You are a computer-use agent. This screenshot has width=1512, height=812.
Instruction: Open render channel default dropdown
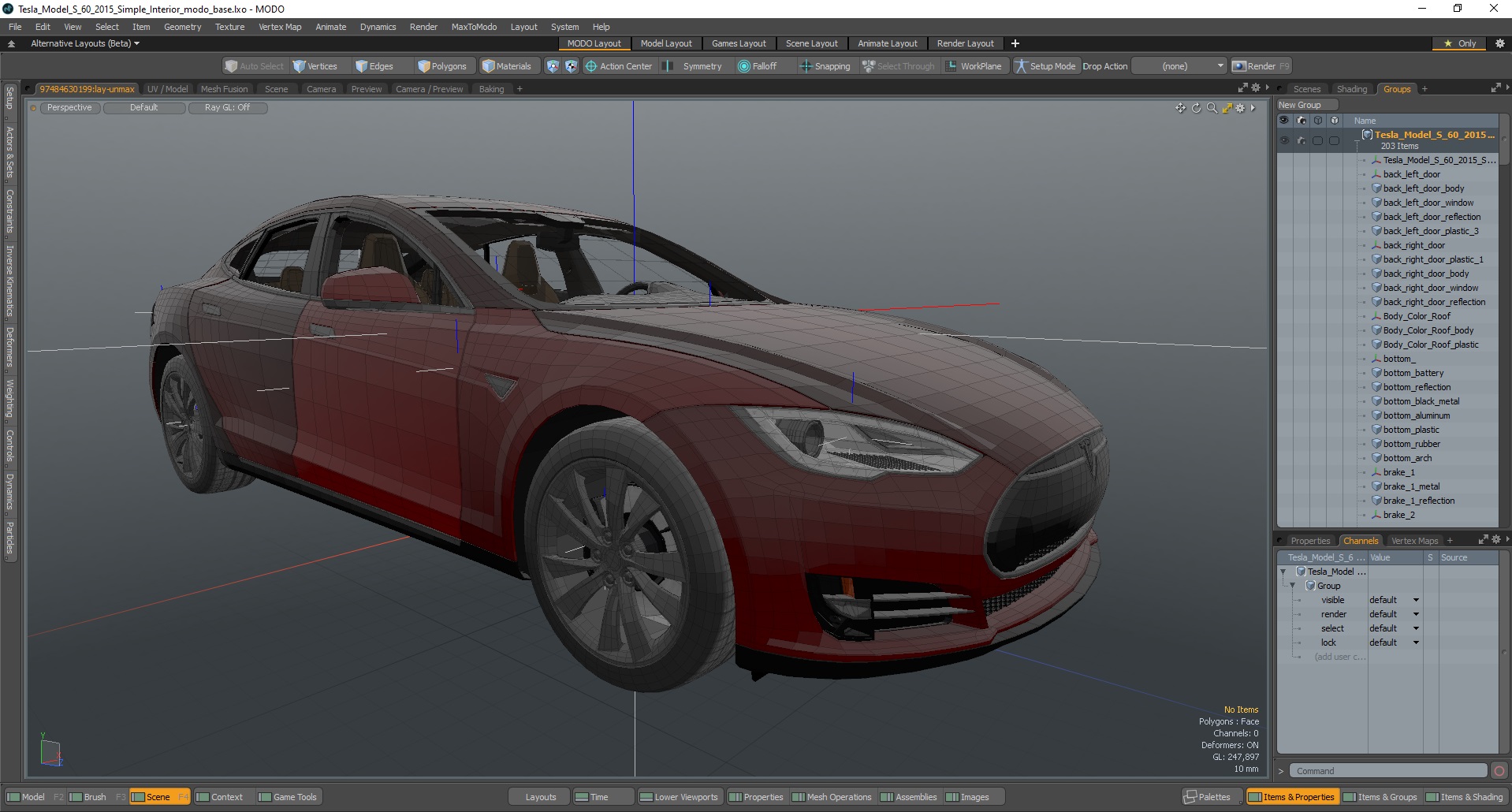[x=1395, y=614]
